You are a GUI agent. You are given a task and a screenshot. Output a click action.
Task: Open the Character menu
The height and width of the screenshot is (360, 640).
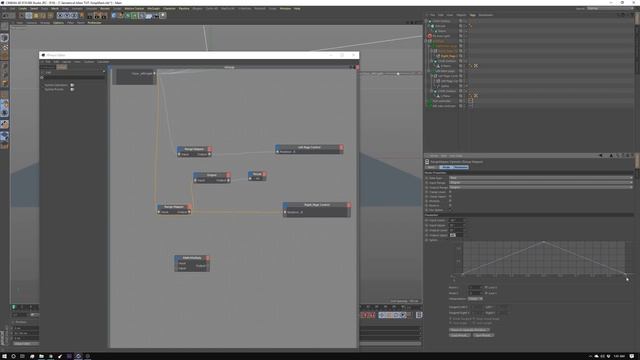coord(169,9)
